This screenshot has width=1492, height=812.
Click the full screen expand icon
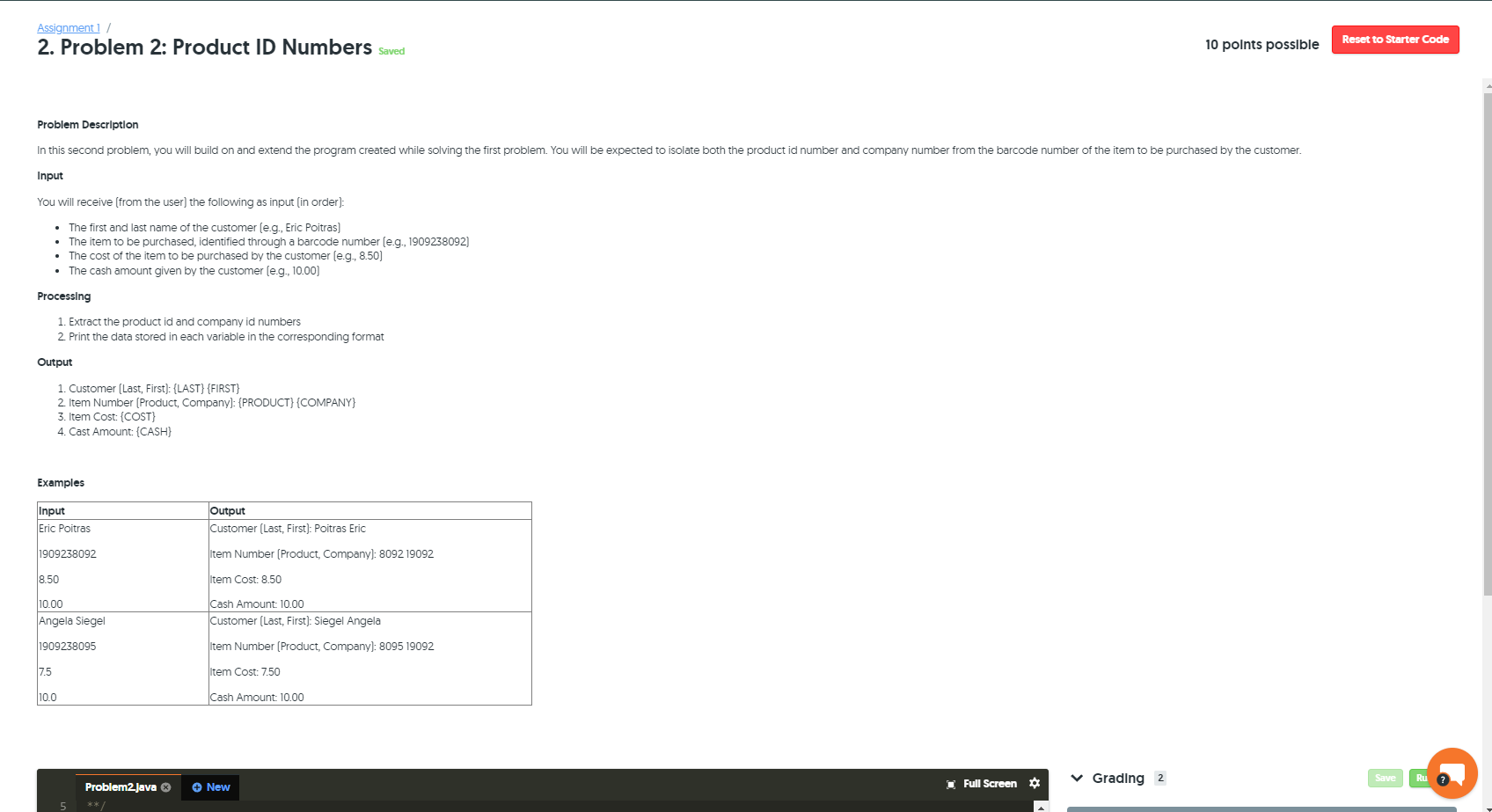[x=951, y=784]
